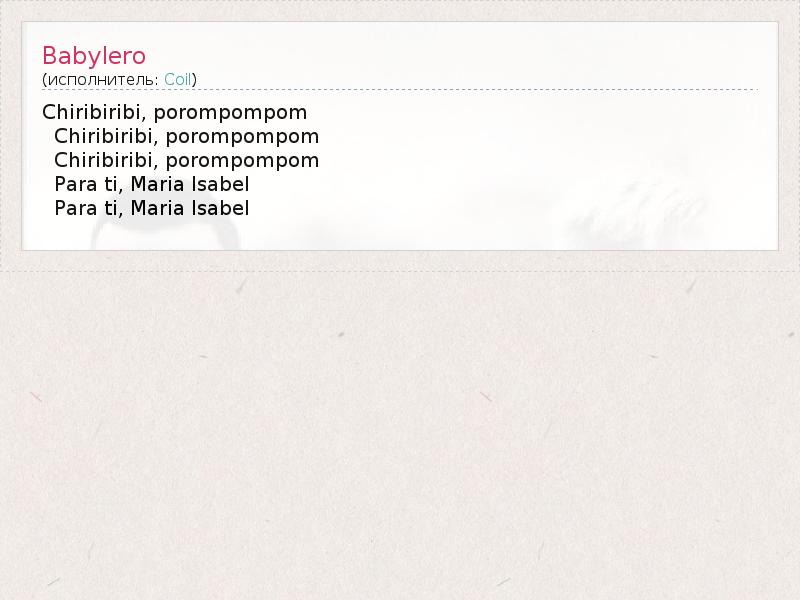Open the Coil artist link
Viewport: 800px width, 600px height.
tap(178, 80)
